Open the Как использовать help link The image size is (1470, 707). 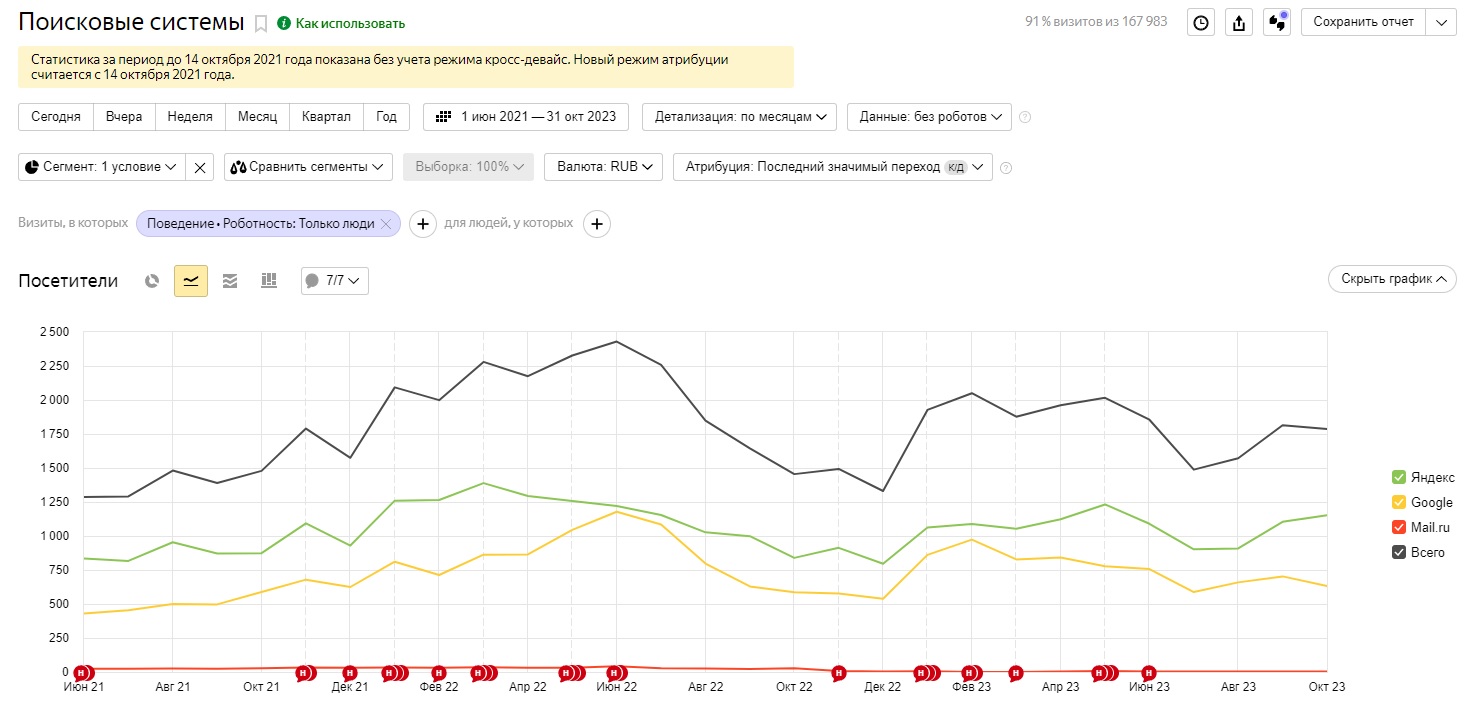(x=341, y=23)
